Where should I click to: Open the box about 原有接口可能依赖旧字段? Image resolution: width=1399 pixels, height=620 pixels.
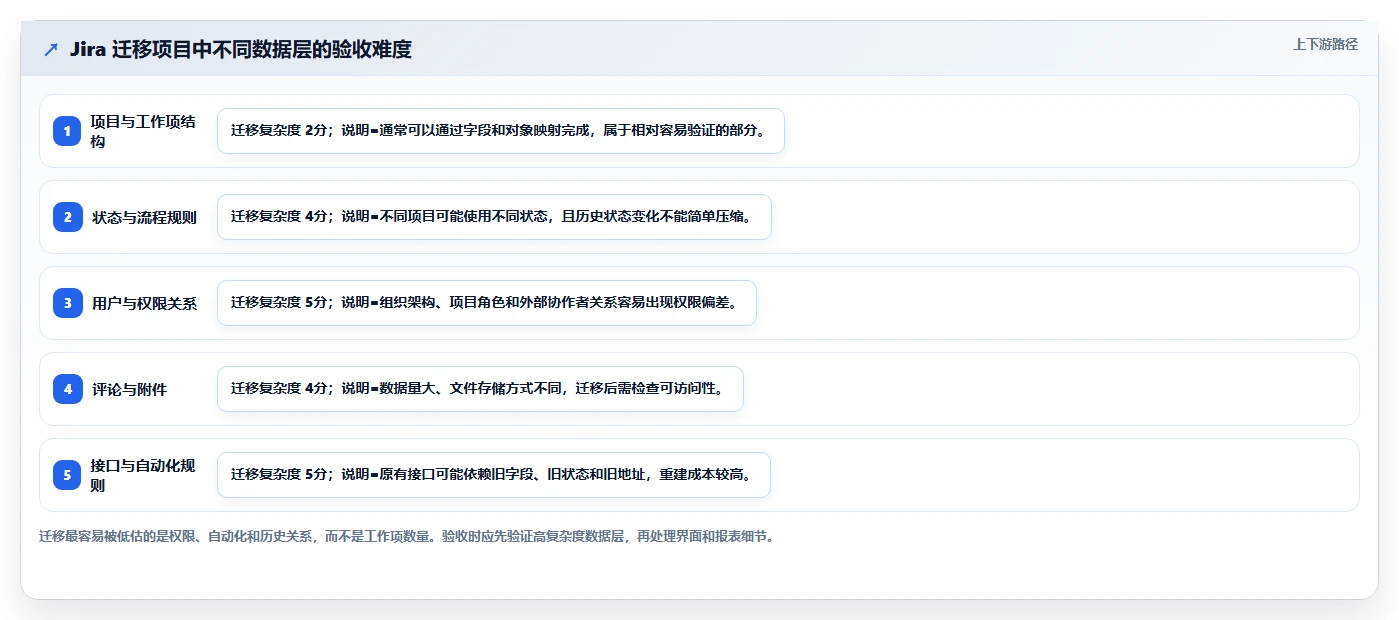pyautogui.click(x=494, y=475)
